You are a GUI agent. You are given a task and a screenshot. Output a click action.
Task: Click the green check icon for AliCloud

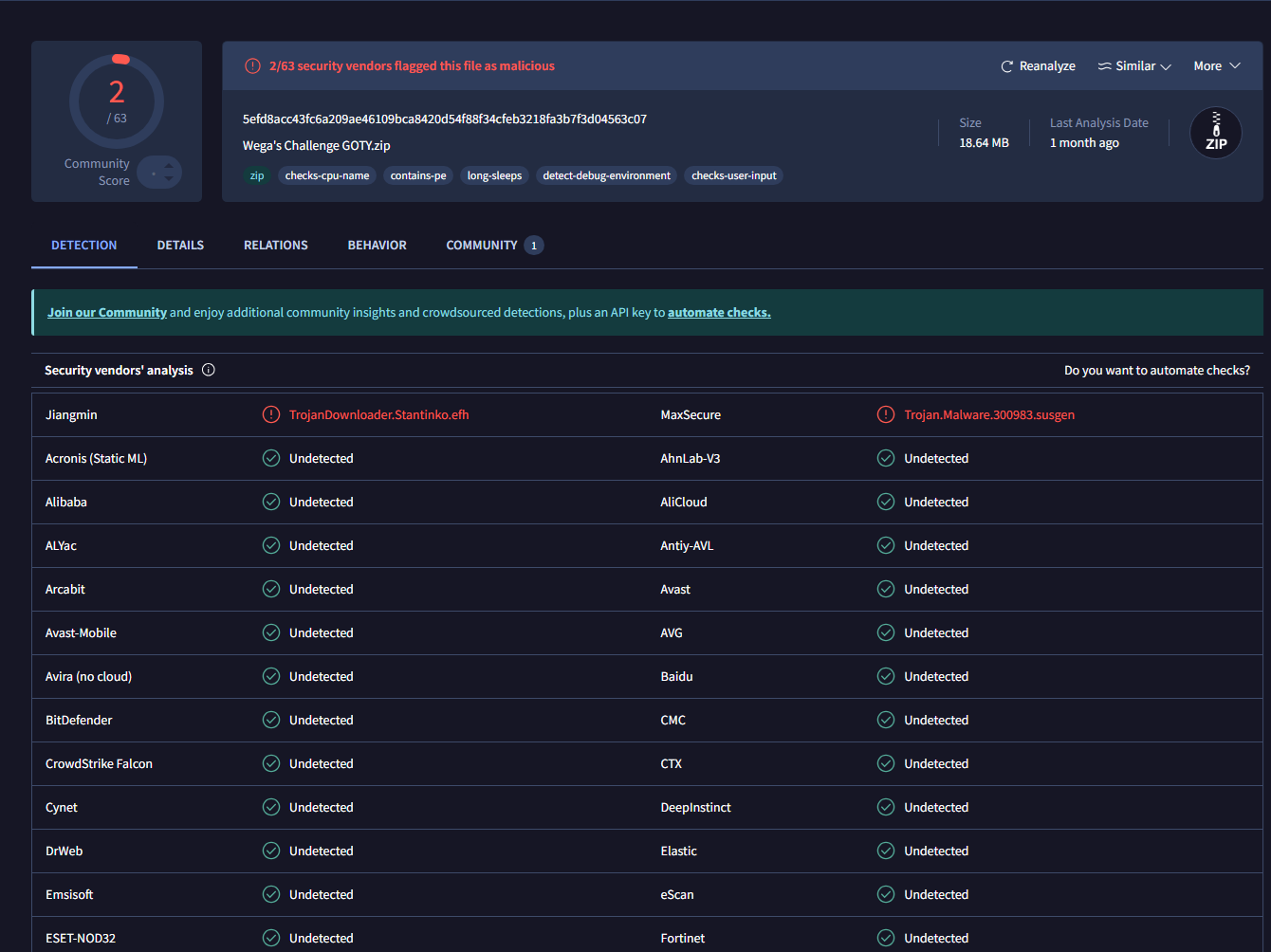(x=886, y=502)
